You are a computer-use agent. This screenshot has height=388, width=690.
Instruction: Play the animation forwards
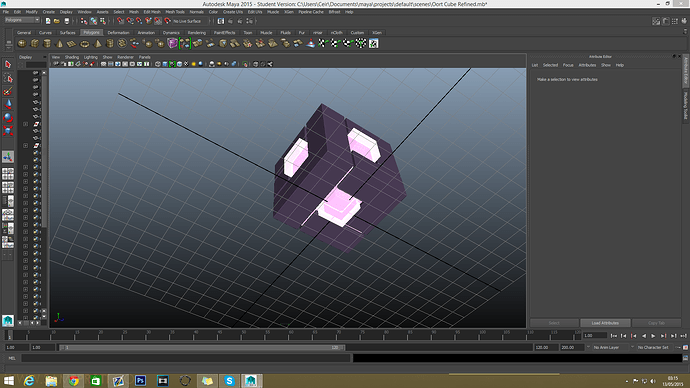653,336
